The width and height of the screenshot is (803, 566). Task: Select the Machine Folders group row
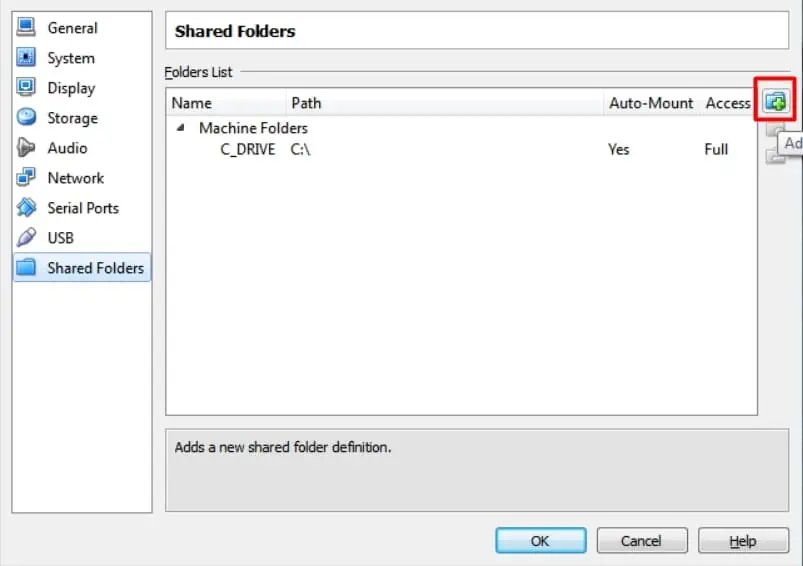(253, 128)
